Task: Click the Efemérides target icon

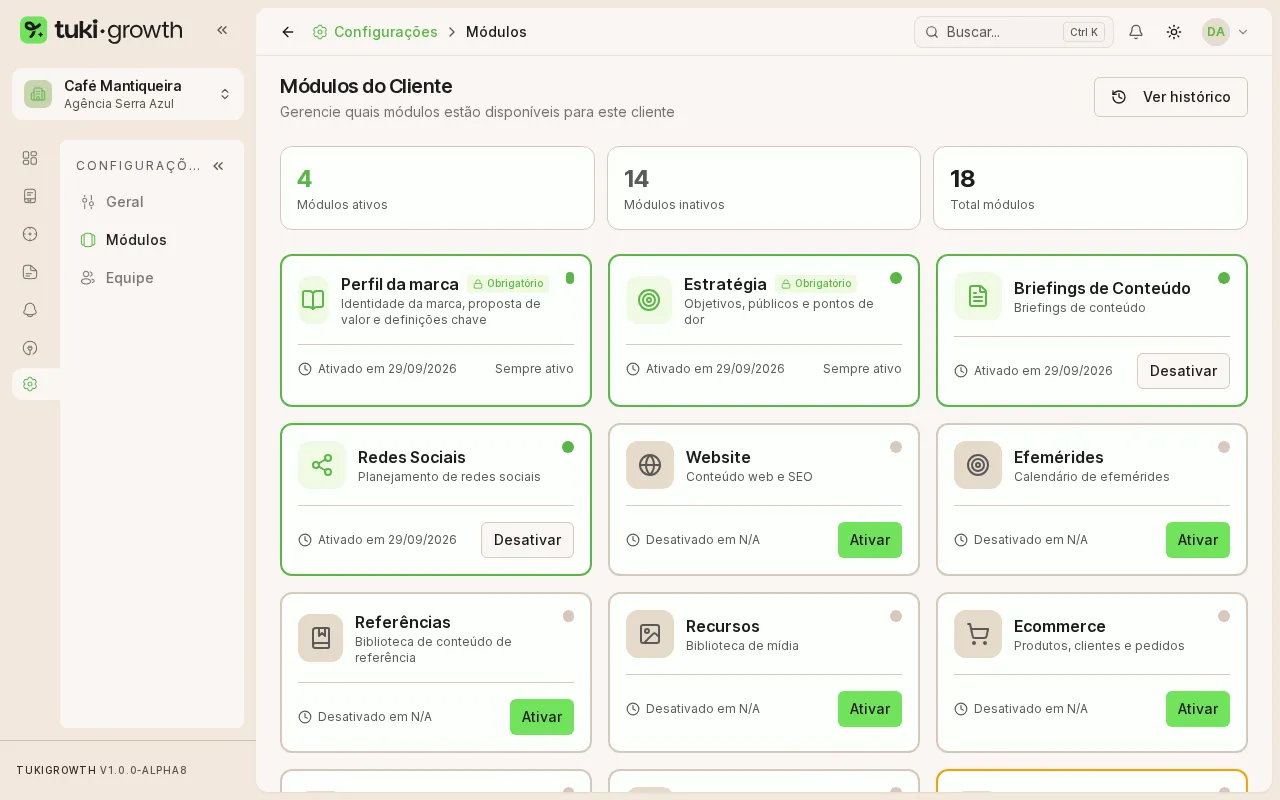Action: tap(978, 465)
